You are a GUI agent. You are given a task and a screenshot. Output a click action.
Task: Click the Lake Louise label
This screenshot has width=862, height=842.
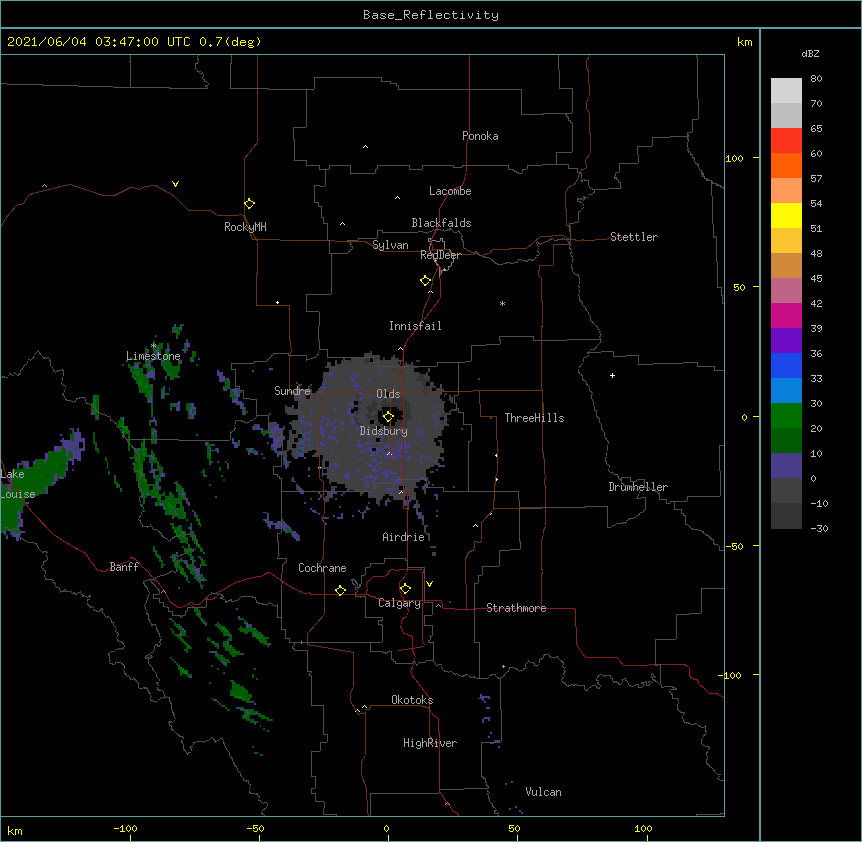coord(18,484)
